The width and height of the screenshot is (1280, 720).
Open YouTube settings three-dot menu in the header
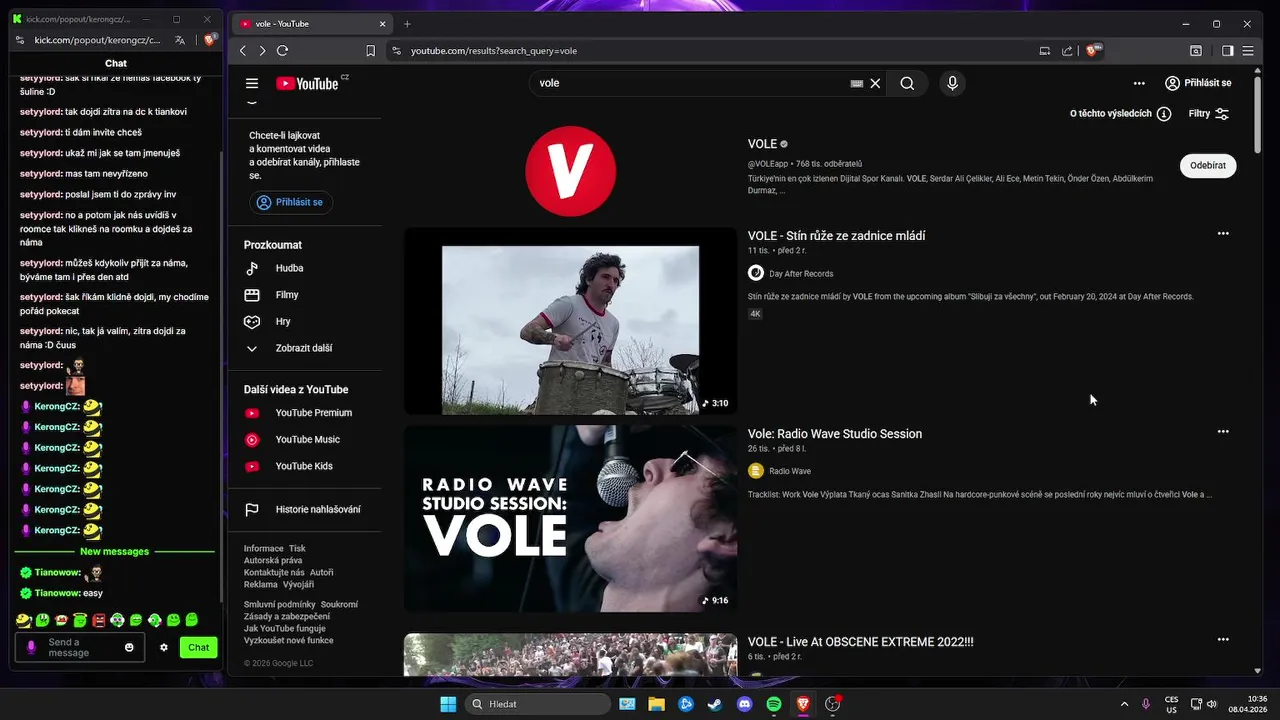pos(1139,84)
